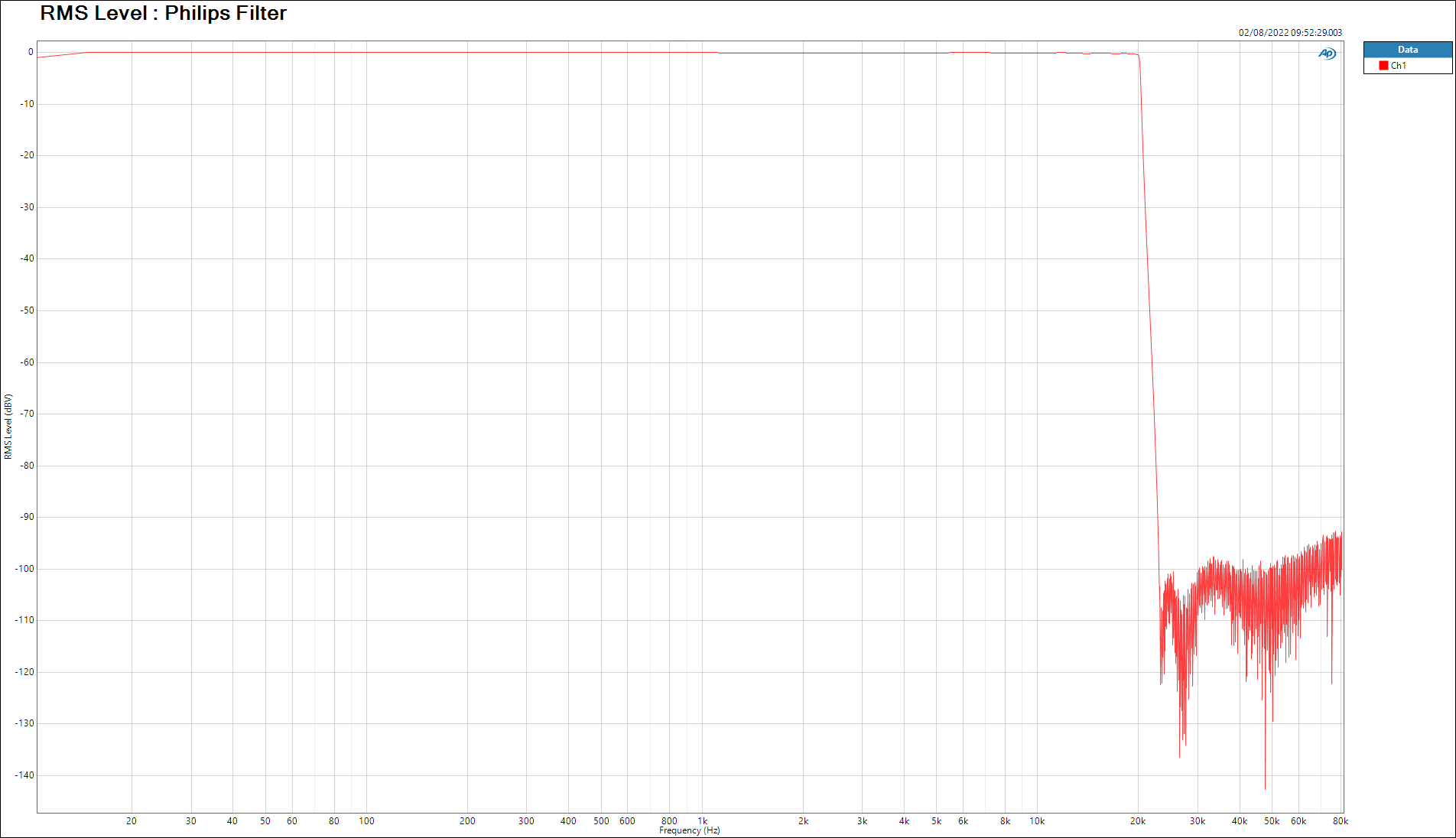Click the 80k frequency tick label

pyautogui.click(x=1340, y=821)
